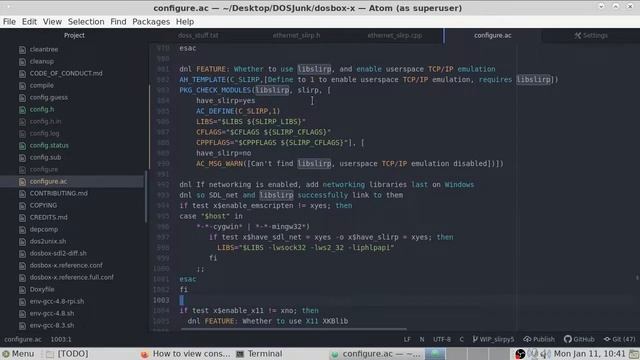640x360 pixels.
Task: Open the taskbar Menu button
Action: [18, 354]
